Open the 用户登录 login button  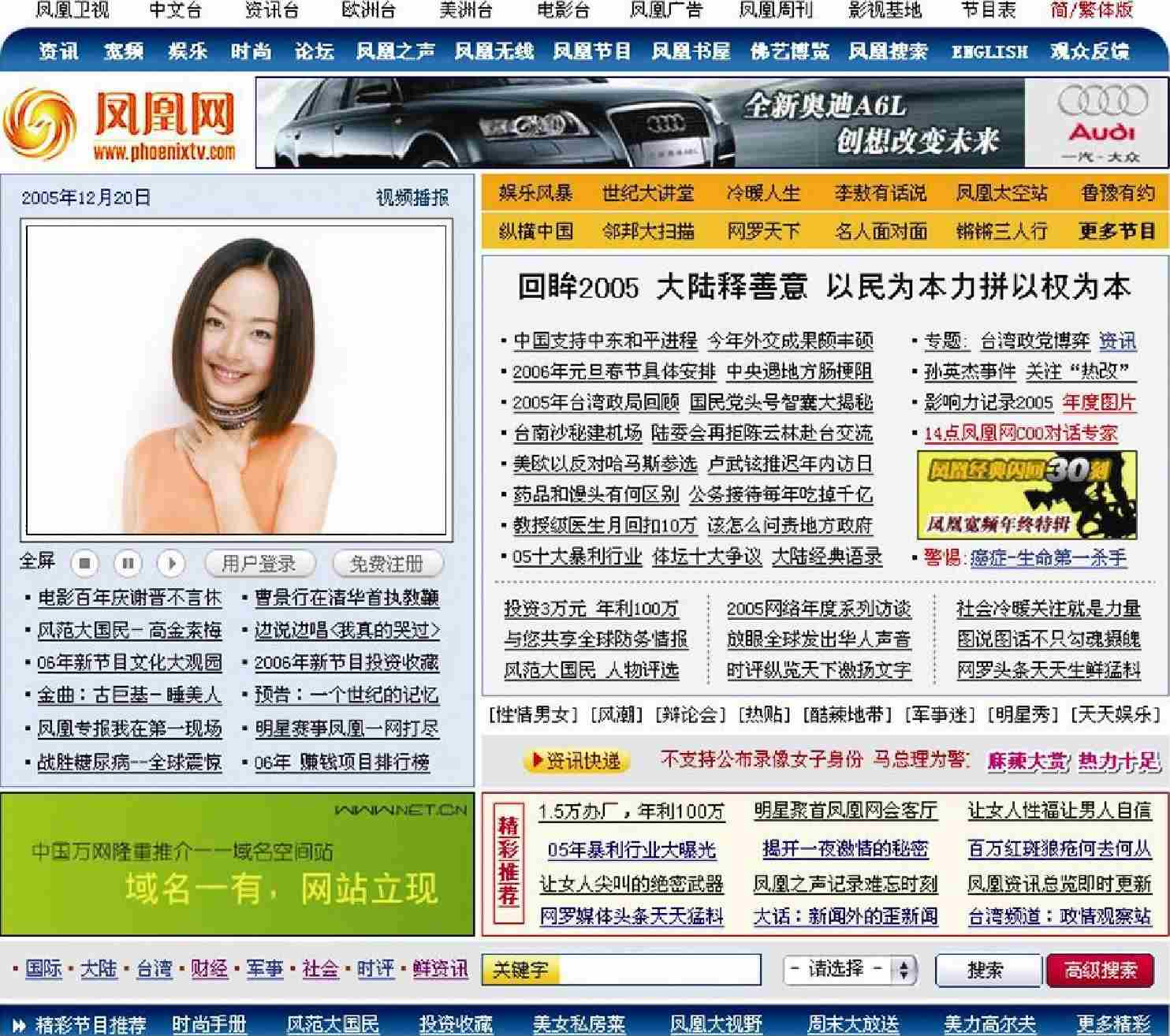259,564
